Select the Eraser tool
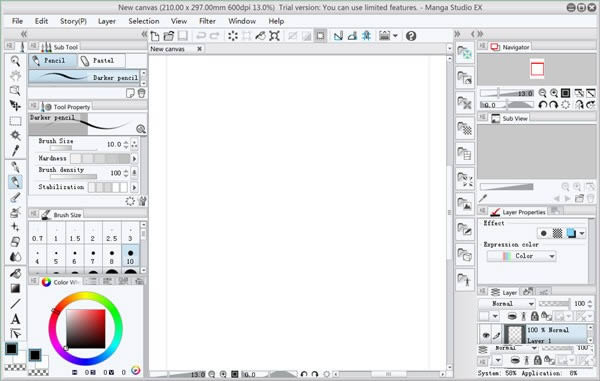This screenshot has height=381, width=600. click(15, 242)
